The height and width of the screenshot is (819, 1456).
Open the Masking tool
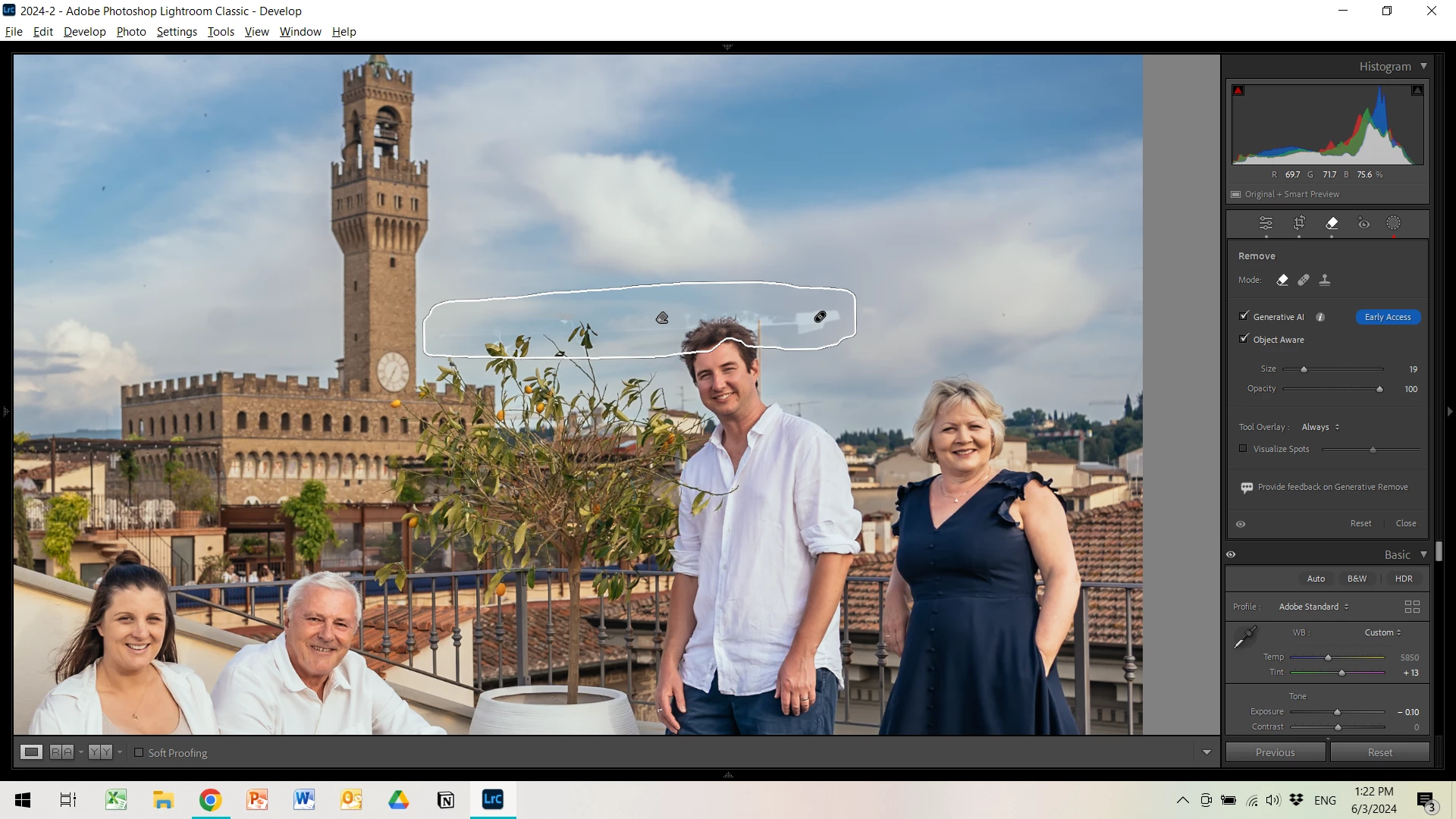[1394, 223]
